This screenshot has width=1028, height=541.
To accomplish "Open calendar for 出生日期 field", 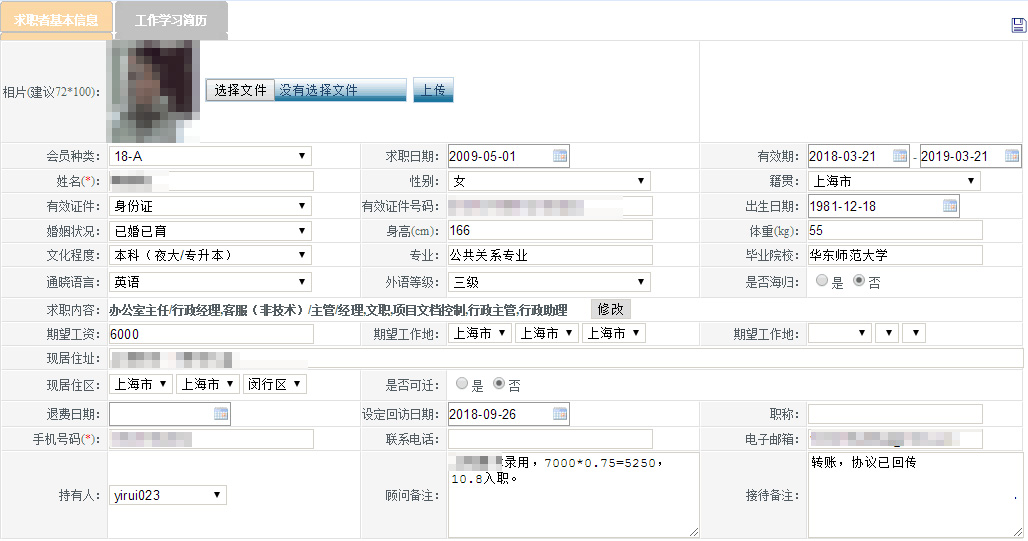I will pyautogui.click(x=950, y=206).
